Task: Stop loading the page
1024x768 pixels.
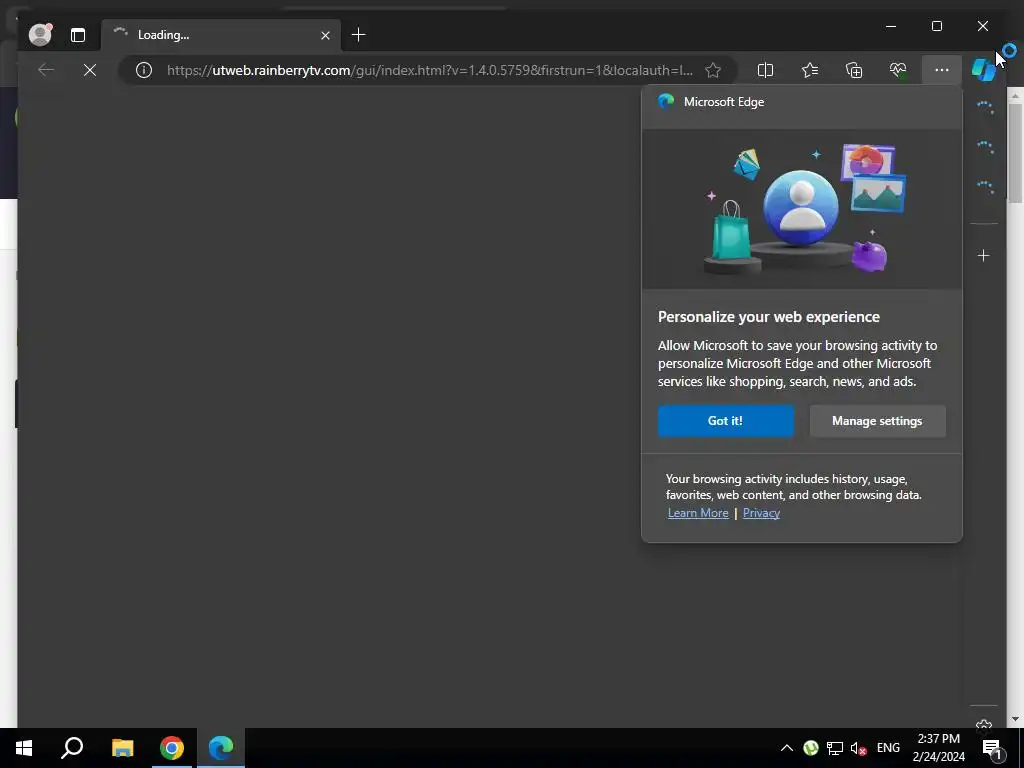Action: point(90,70)
